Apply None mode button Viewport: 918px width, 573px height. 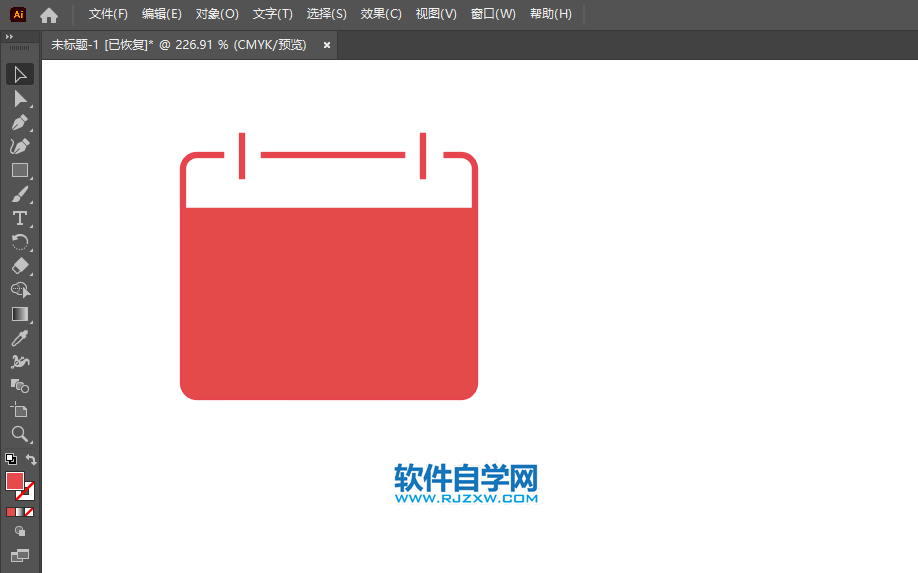tap(29, 512)
